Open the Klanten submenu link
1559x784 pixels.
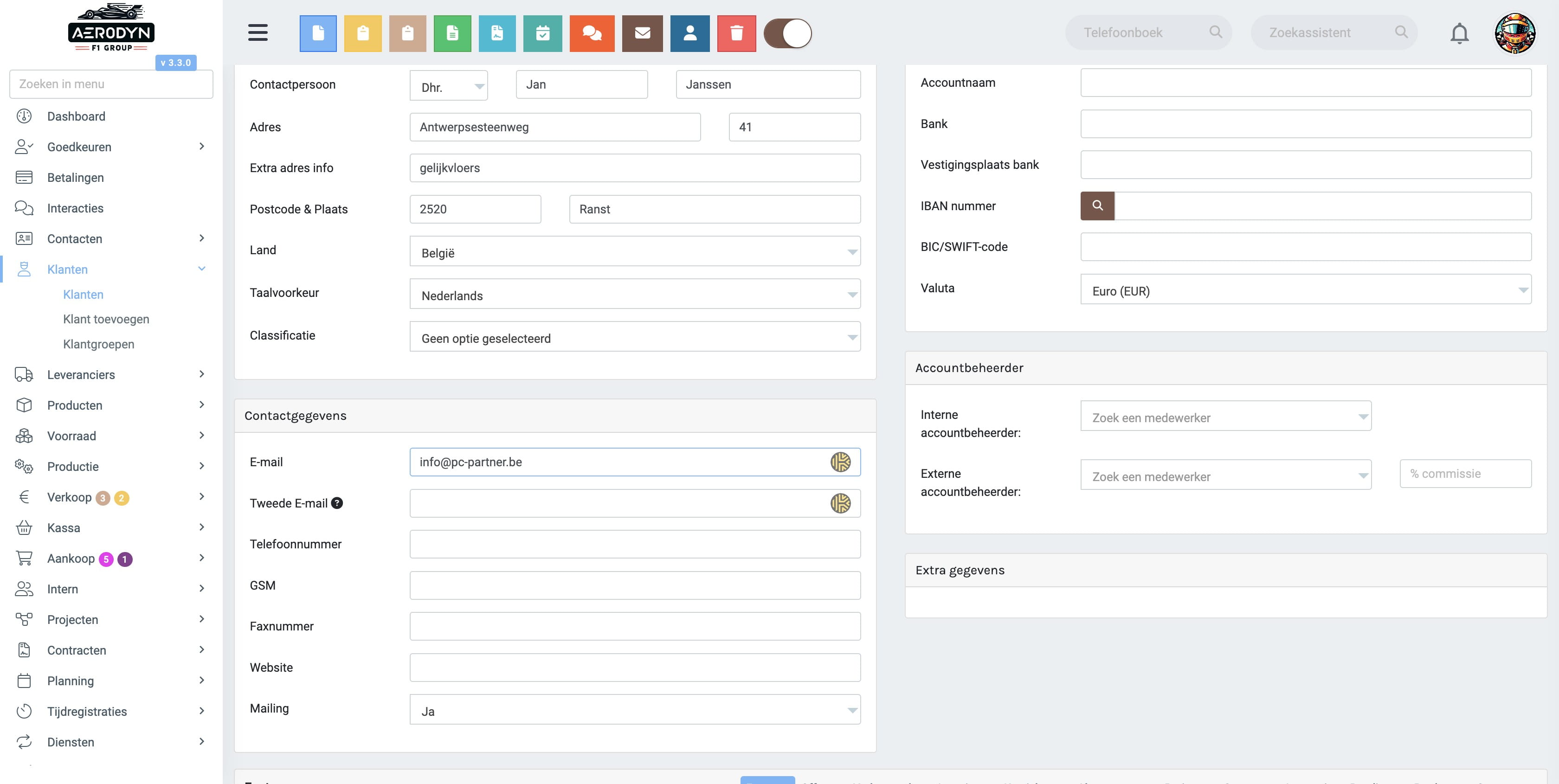83,295
